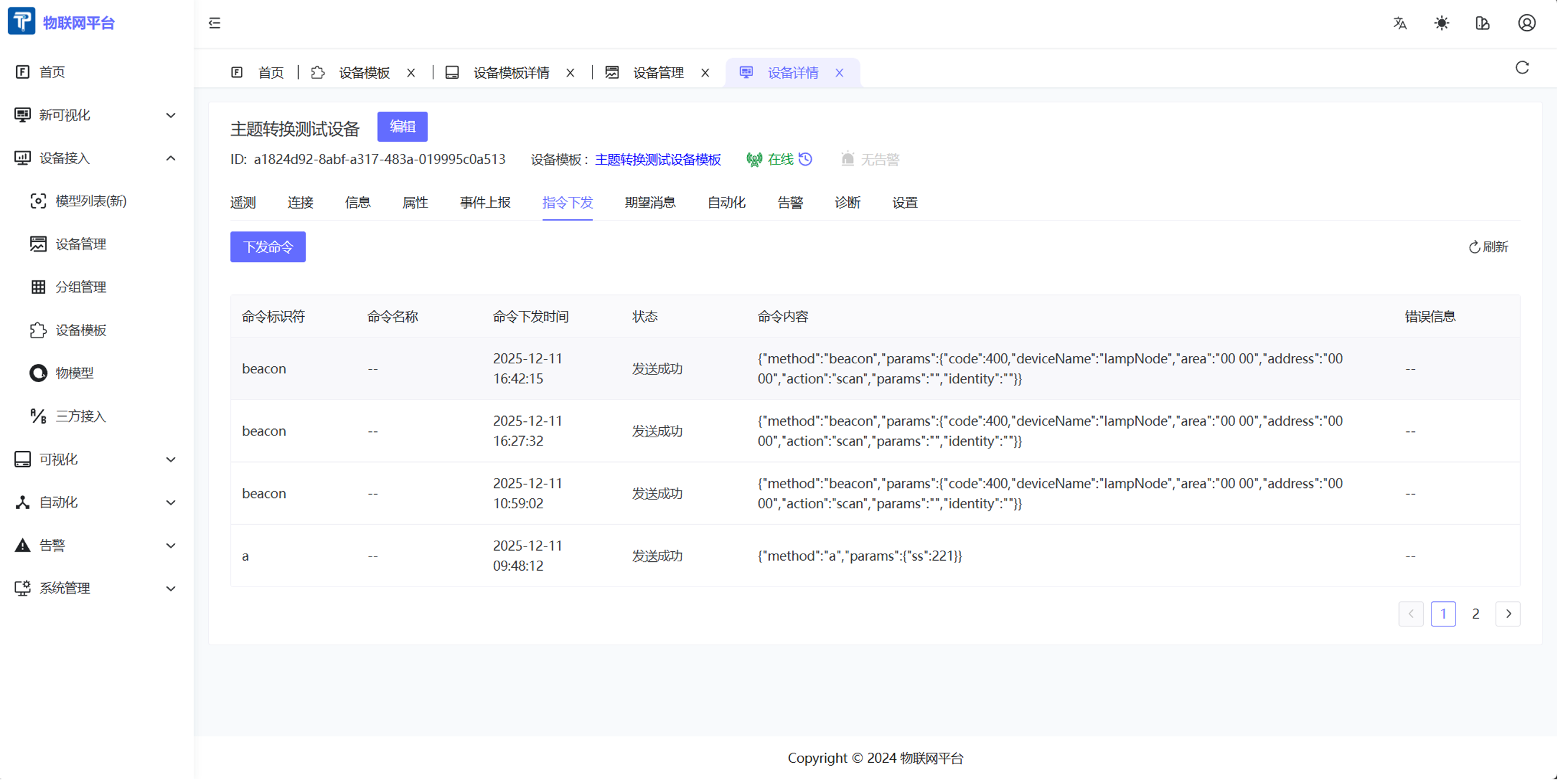This screenshot has height=784, width=1559.
Task: Click the 下发命令 button
Action: pyautogui.click(x=268, y=247)
